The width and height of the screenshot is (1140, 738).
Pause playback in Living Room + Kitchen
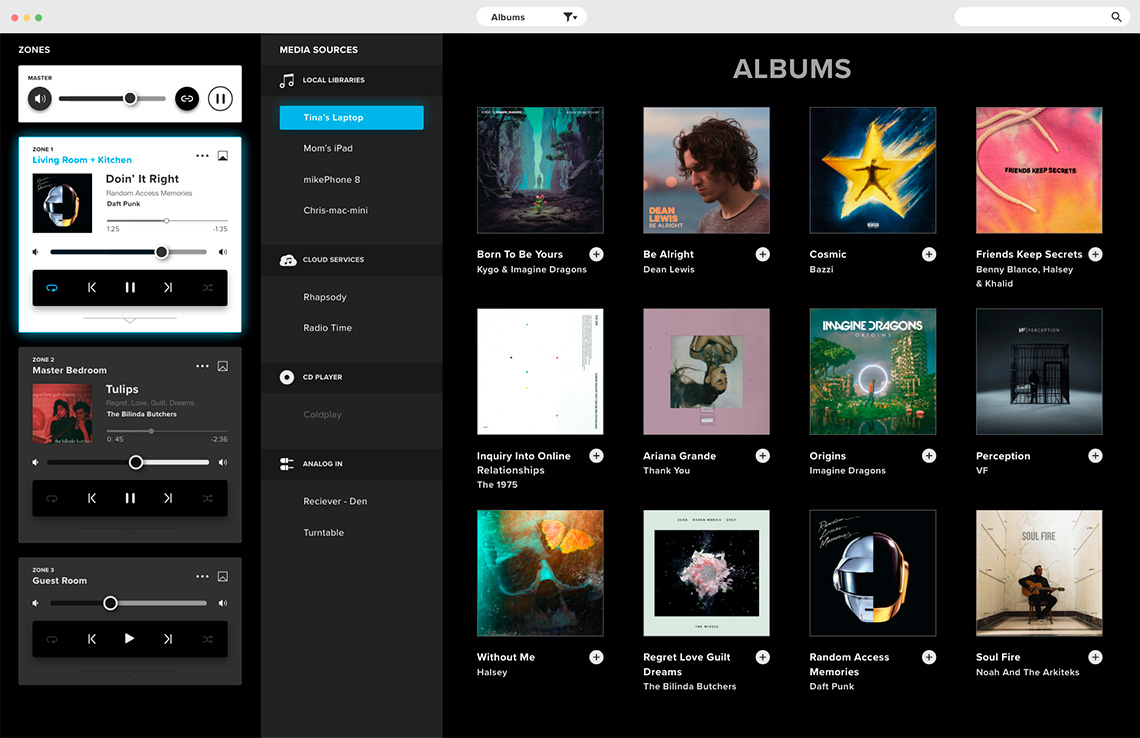(x=130, y=288)
